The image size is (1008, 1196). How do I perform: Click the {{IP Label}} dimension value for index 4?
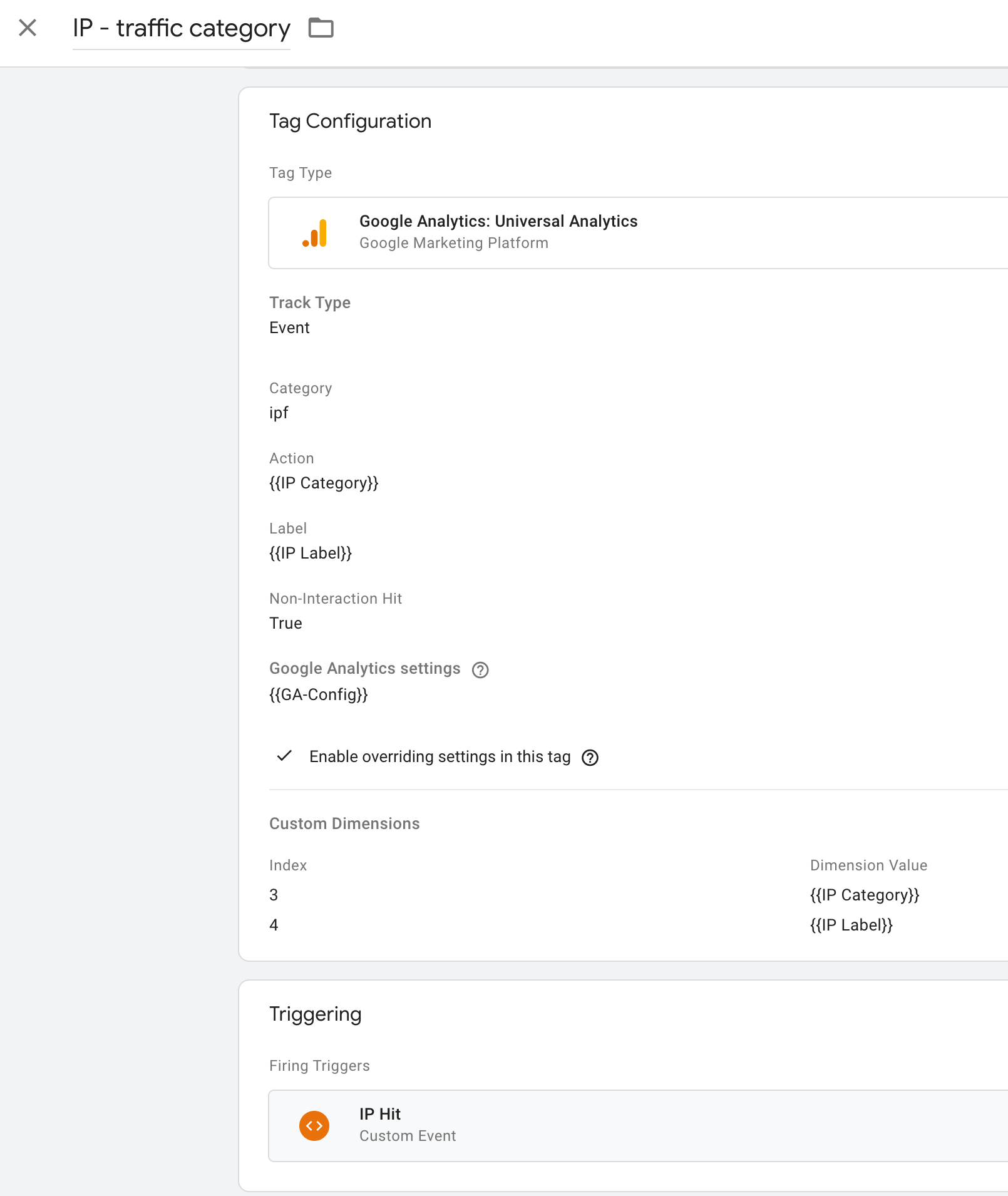coord(851,925)
